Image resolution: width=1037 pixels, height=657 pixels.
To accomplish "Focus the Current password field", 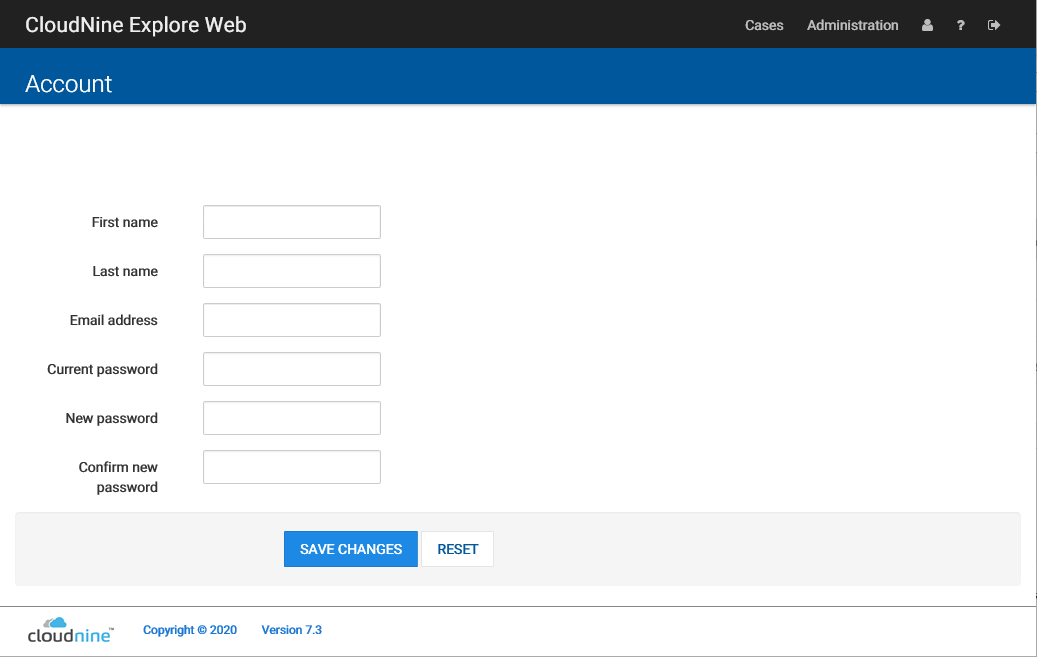I will tap(292, 369).
